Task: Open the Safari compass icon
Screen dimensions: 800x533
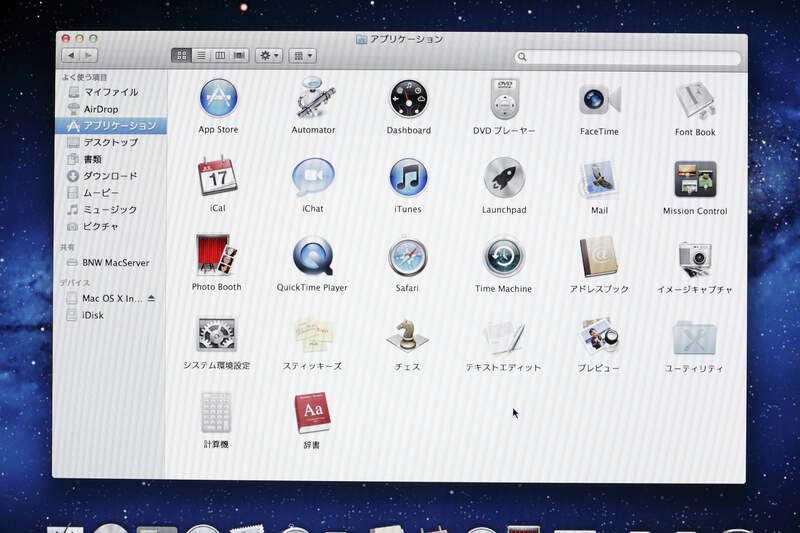Action: point(407,256)
